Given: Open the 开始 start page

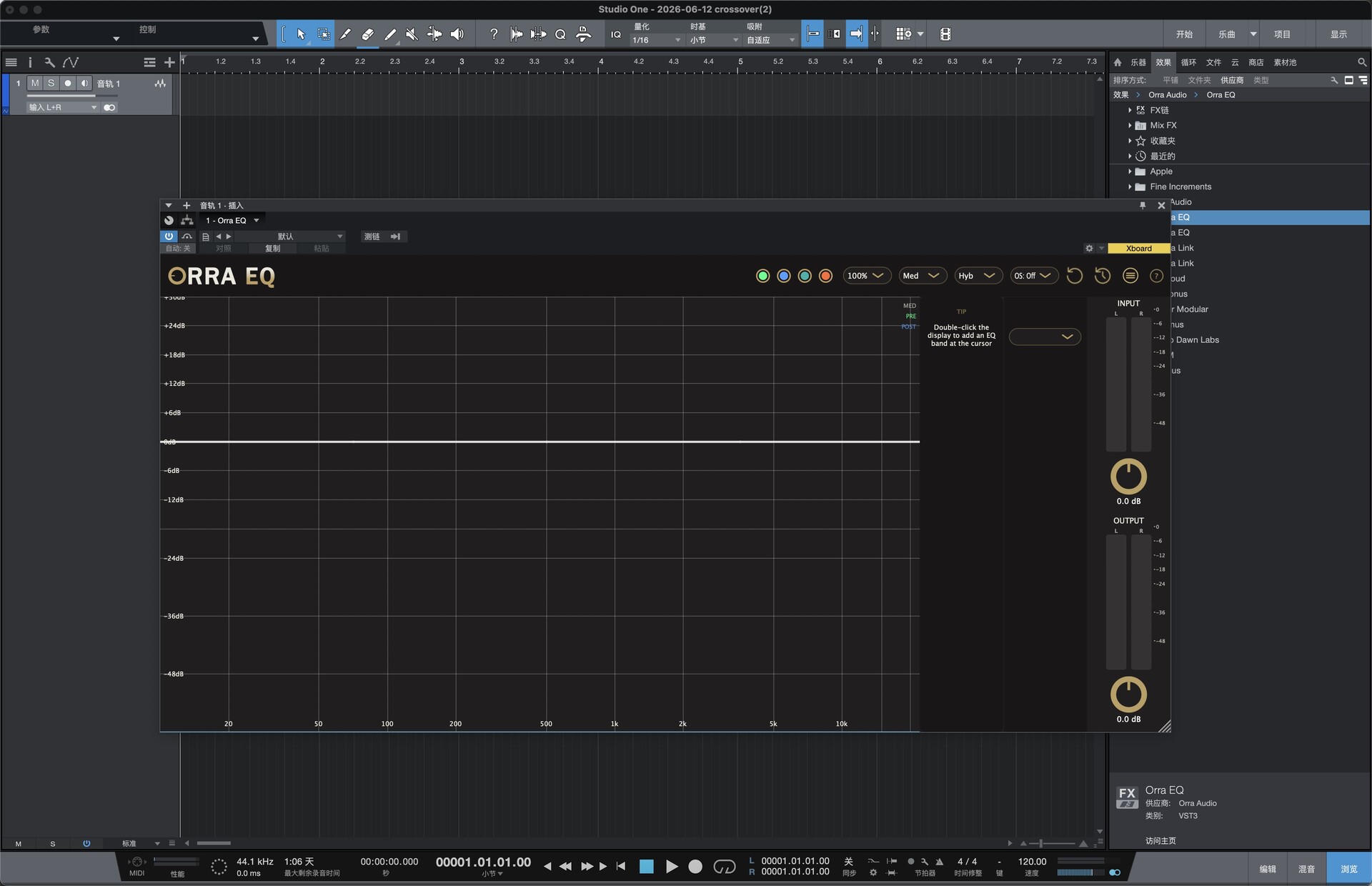Looking at the screenshot, I should coord(1184,34).
